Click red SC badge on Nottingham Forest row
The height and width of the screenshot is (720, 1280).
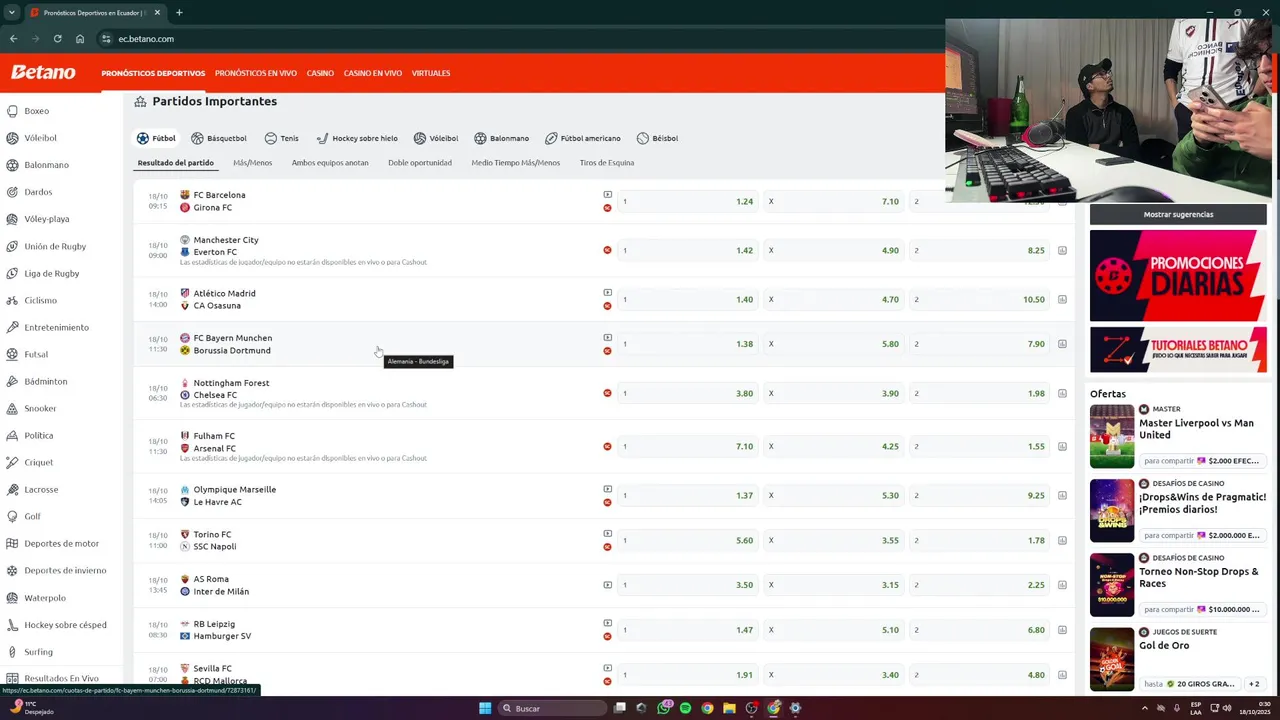(x=607, y=393)
